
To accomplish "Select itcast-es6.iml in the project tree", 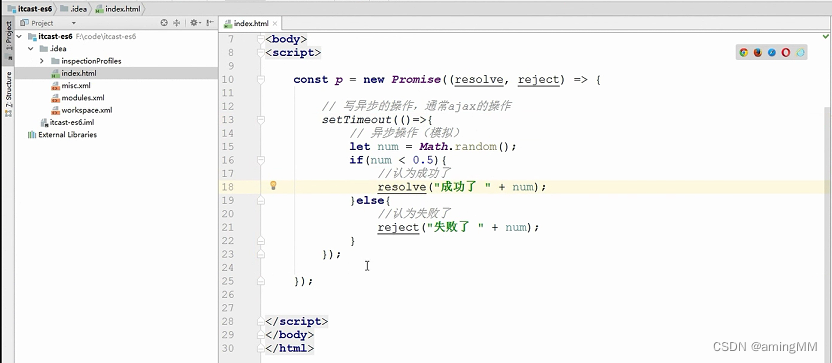I will (x=116, y=123).
